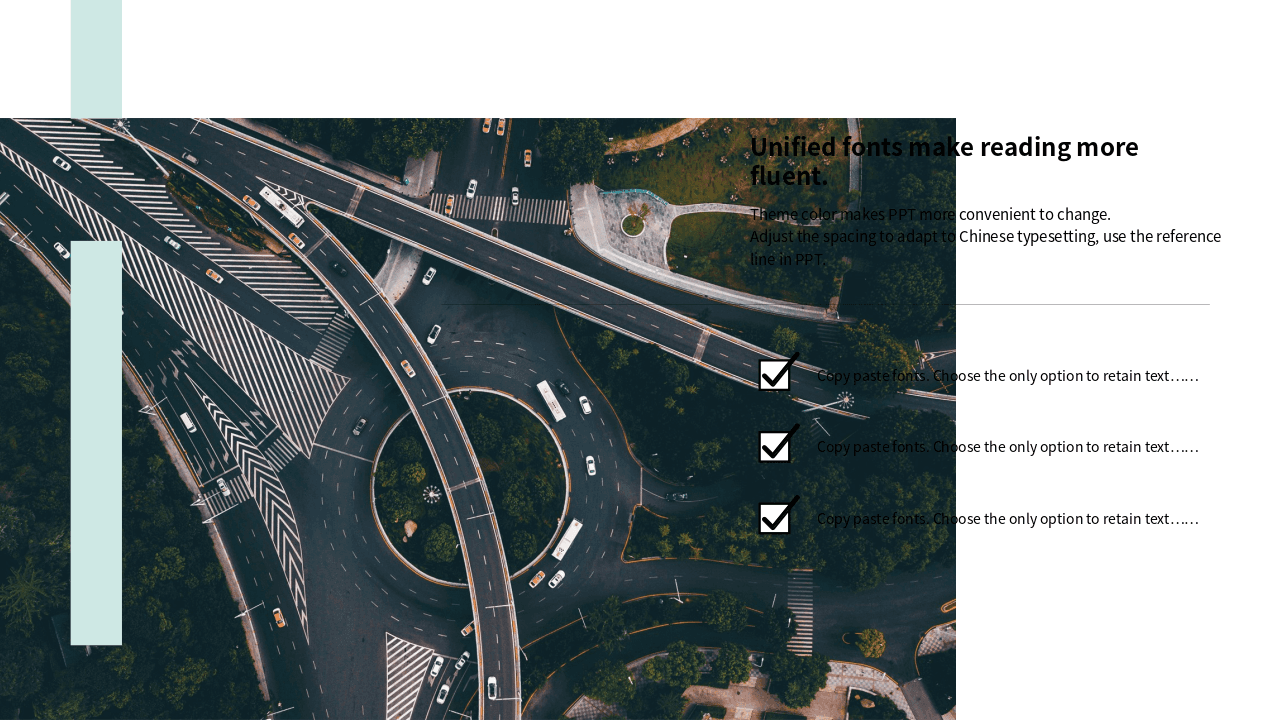Click the long white bus on the roundabout
Screen dimensions: 1280x720
pyautogui.click(x=551, y=400)
